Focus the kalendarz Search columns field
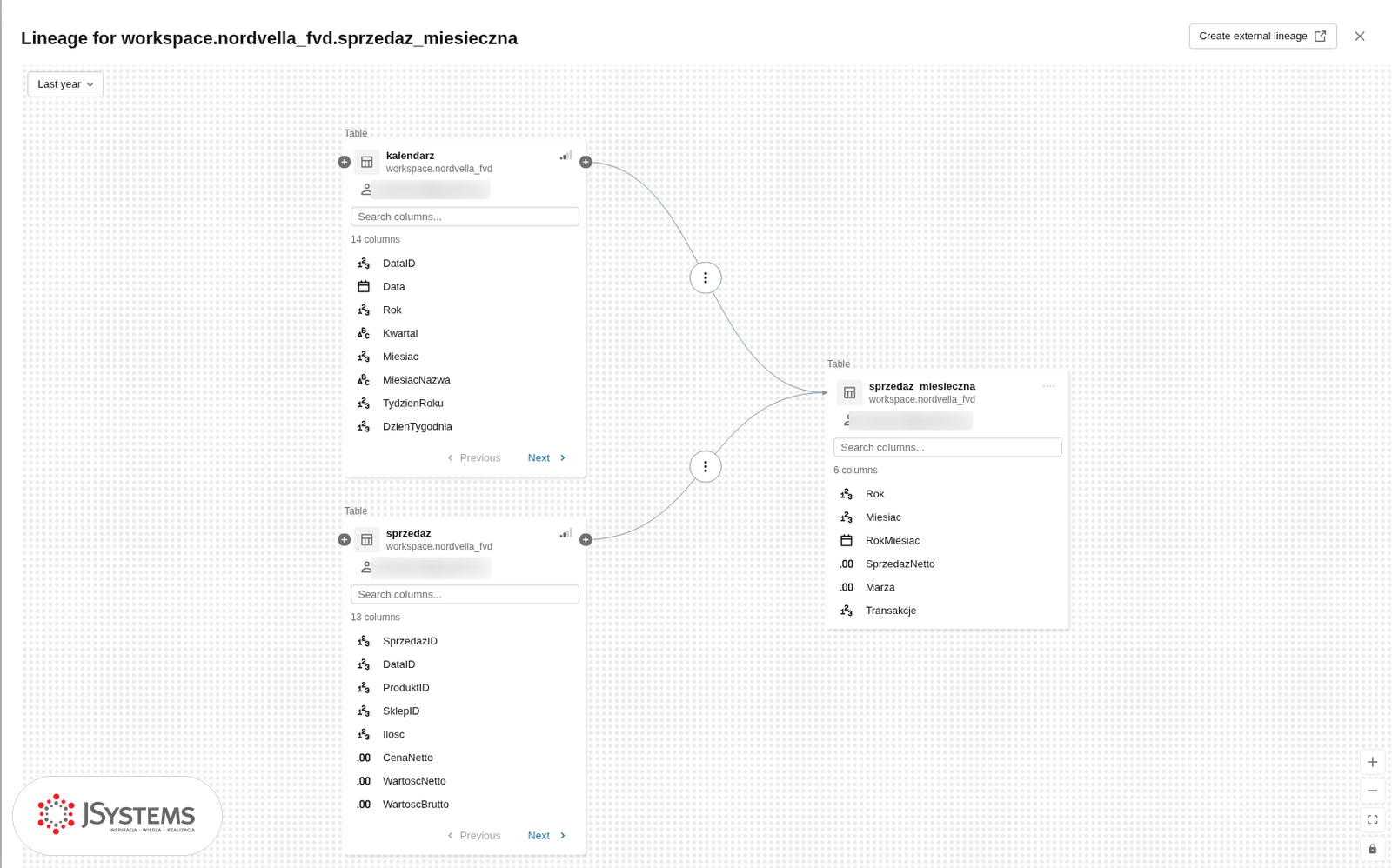1392x868 pixels. pyautogui.click(x=465, y=217)
